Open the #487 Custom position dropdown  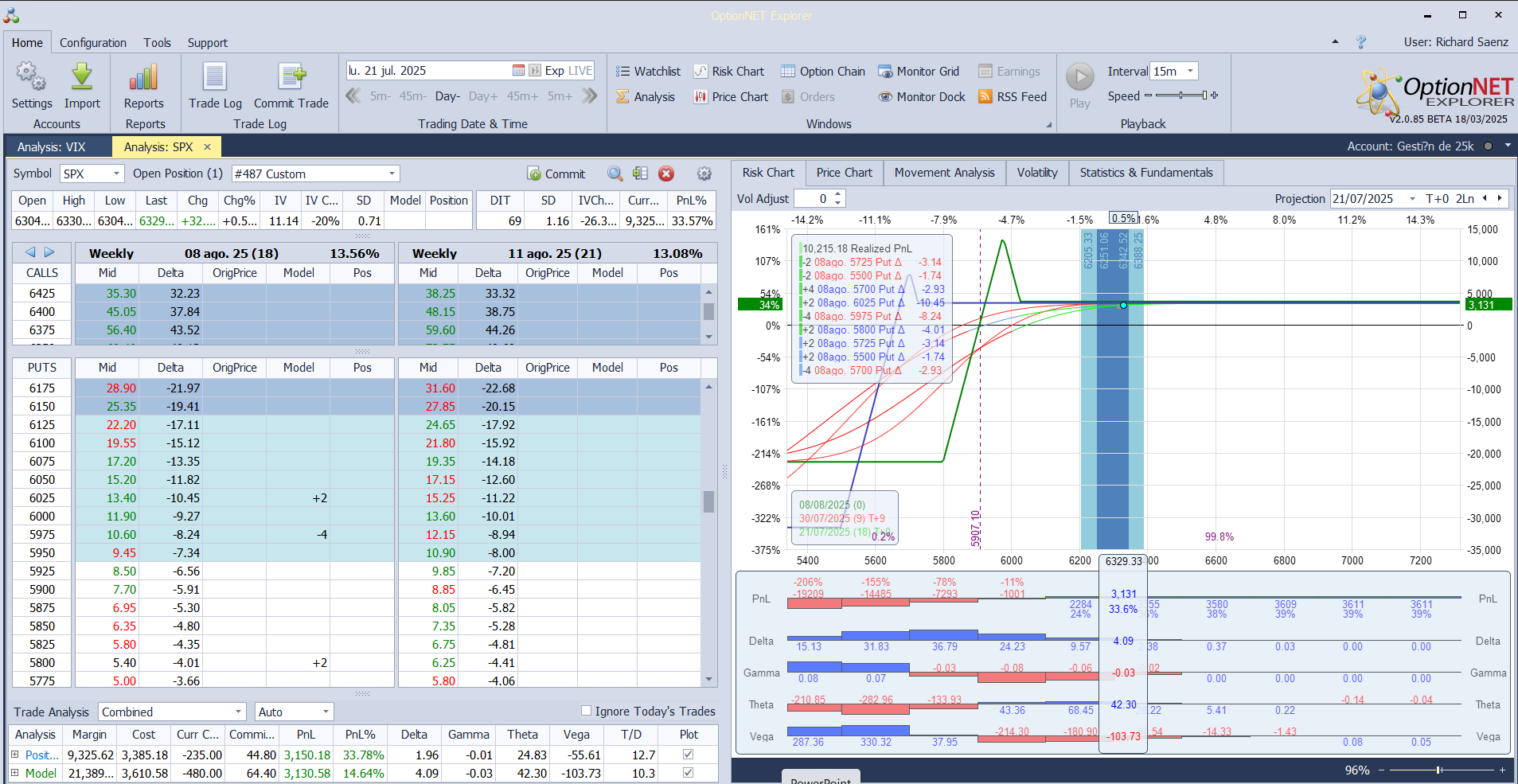(392, 174)
